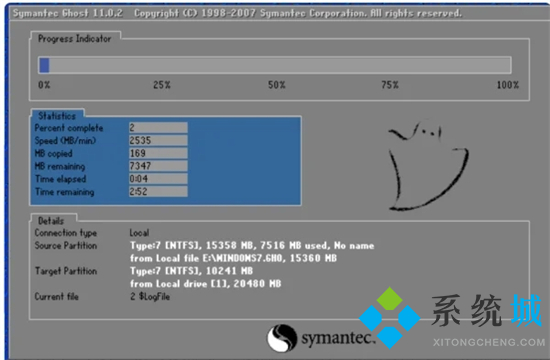550x360 pixels.
Task: Select the MB copied value field
Action: click(158, 153)
